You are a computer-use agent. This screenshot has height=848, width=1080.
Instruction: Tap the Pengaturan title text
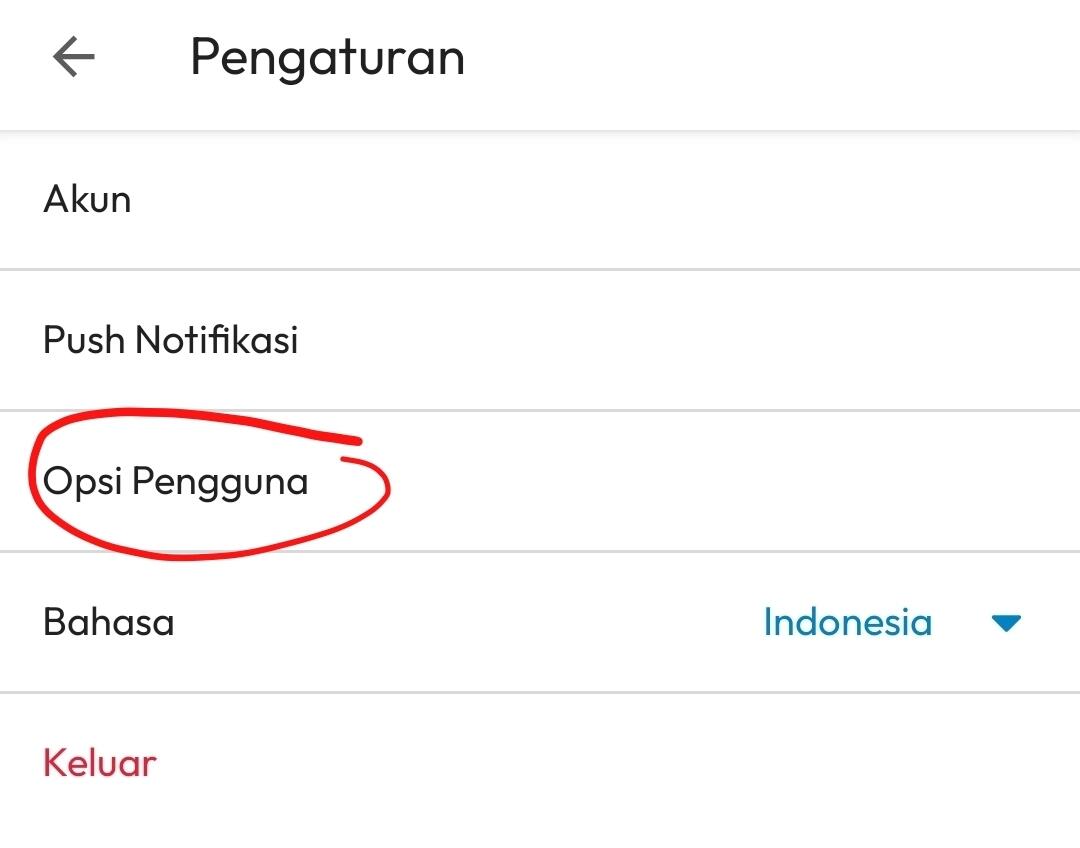coord(329,57)
